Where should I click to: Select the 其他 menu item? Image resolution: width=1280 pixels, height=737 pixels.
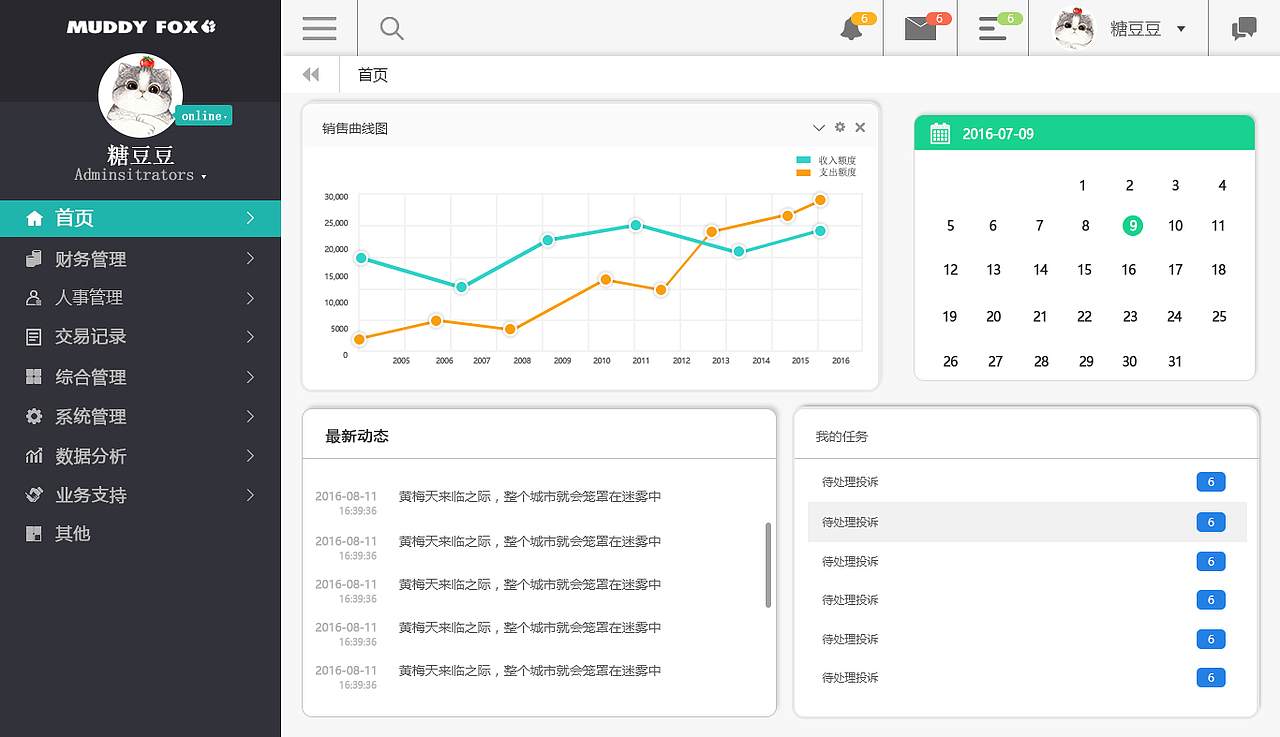(140, 534)
